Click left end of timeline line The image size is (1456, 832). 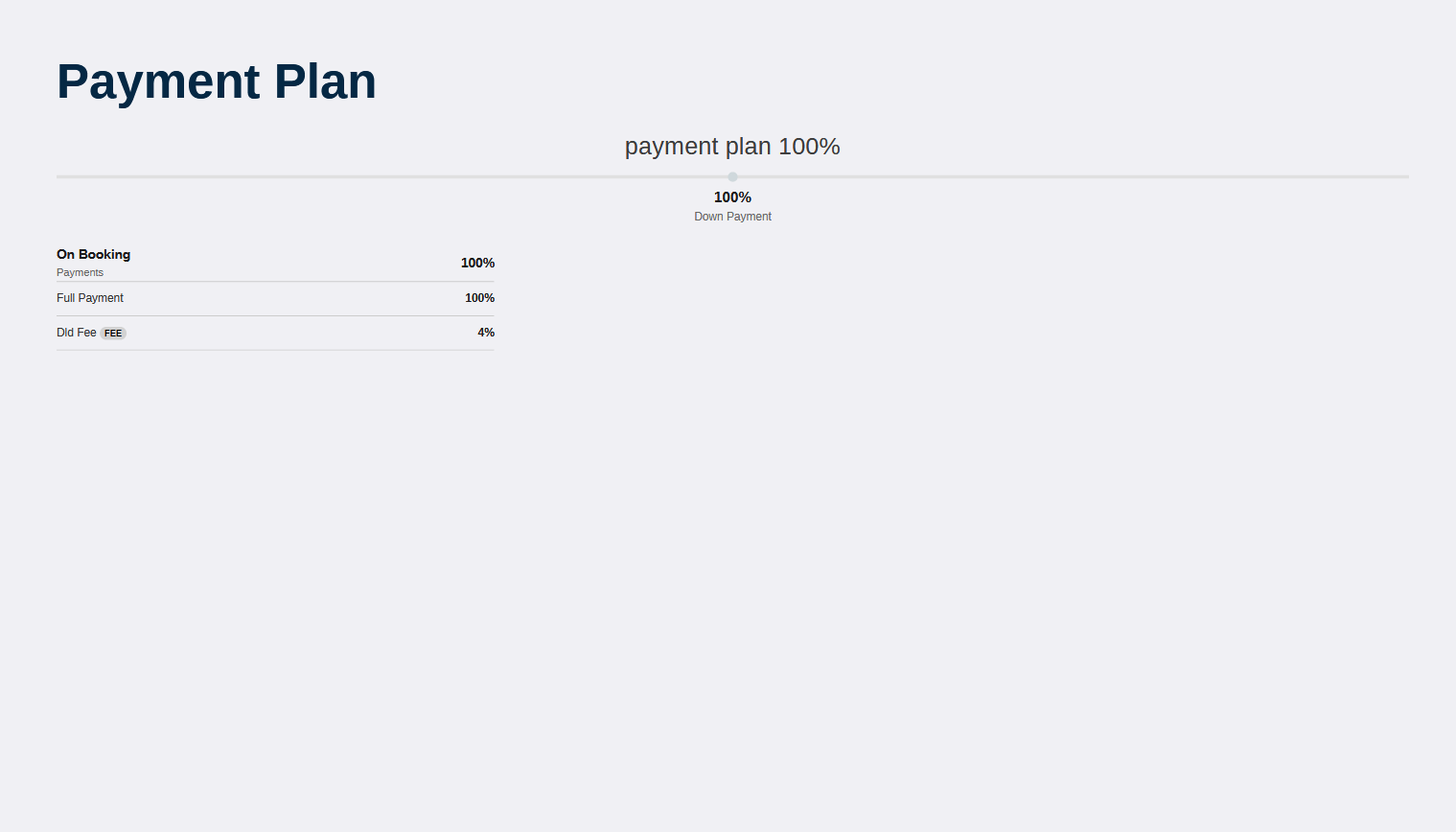coord(59,176)
